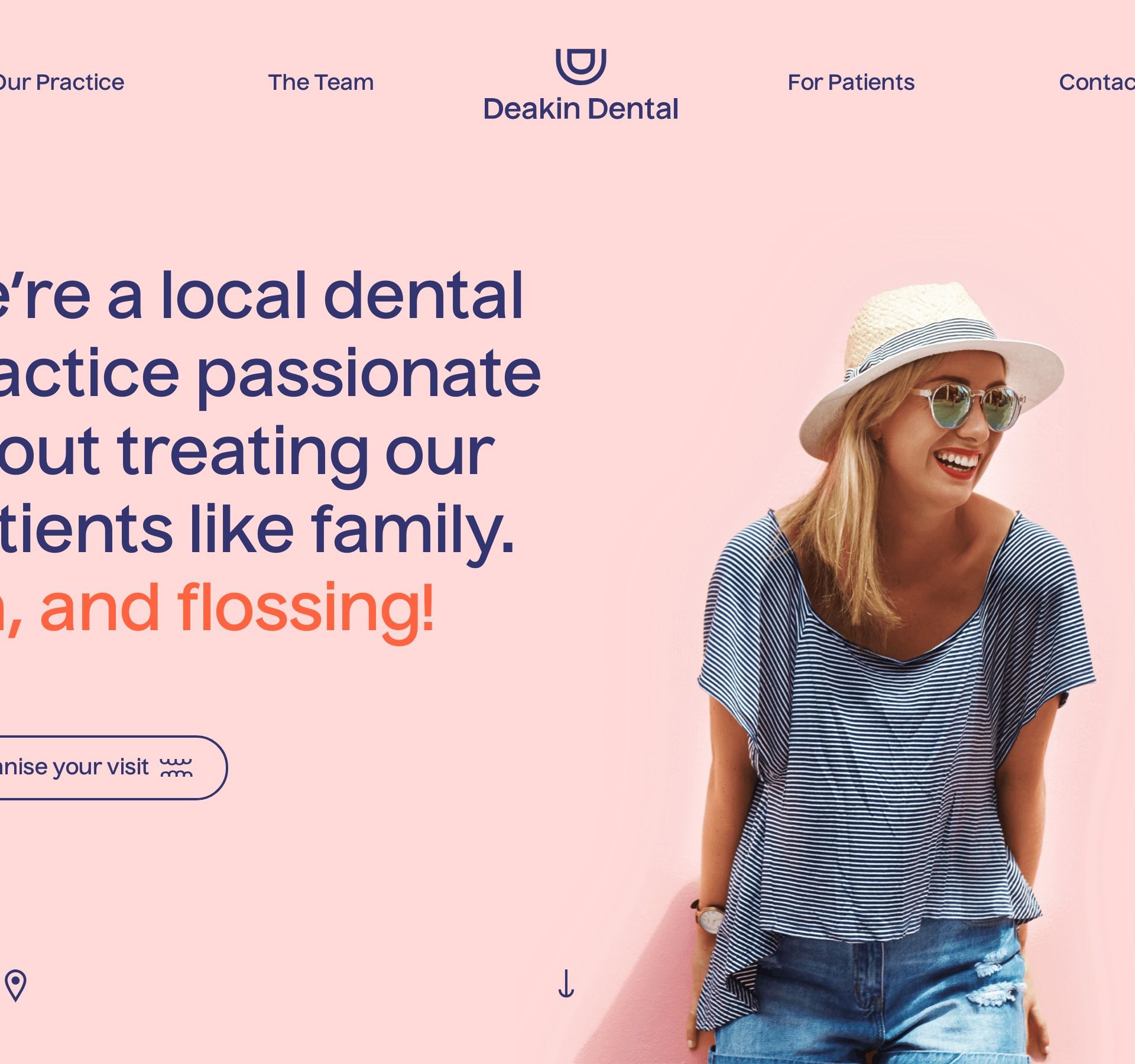Click the Deakin Dental smile logo icon
1135x1064 pixels.
(x=581, y=66)
